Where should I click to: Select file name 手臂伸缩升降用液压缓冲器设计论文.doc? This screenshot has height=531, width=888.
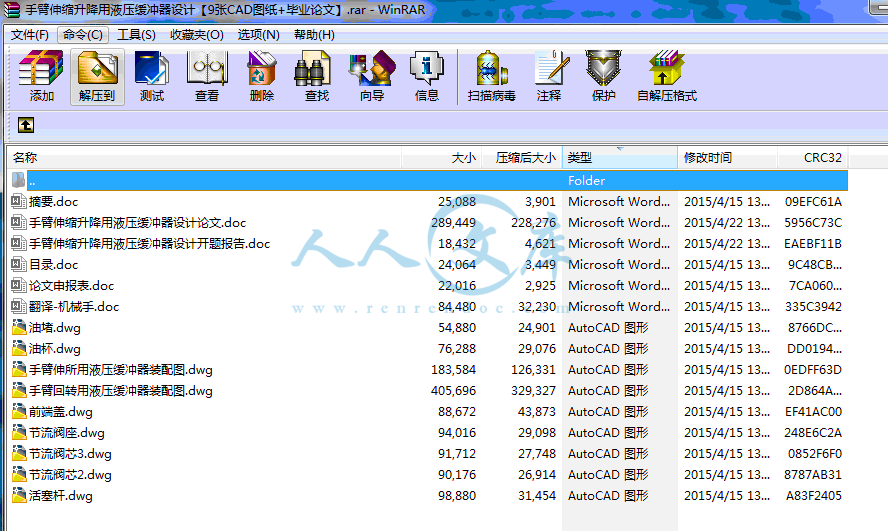pyautogui.click(x=138, y=222)
